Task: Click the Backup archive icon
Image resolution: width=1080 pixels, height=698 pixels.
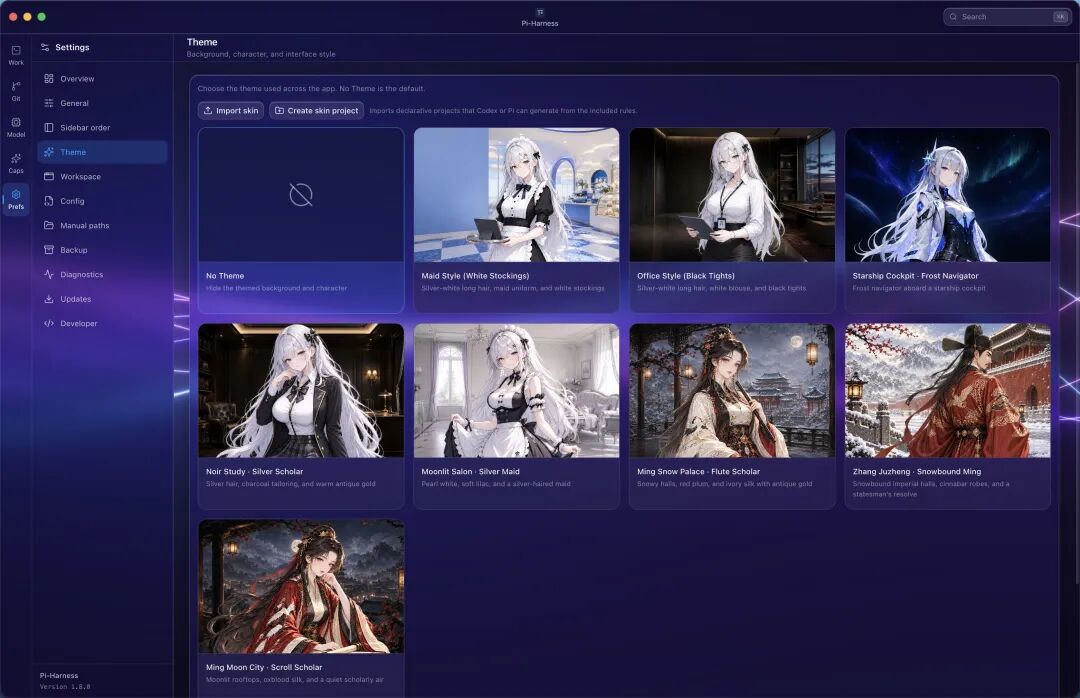Action: click(49, 250)
